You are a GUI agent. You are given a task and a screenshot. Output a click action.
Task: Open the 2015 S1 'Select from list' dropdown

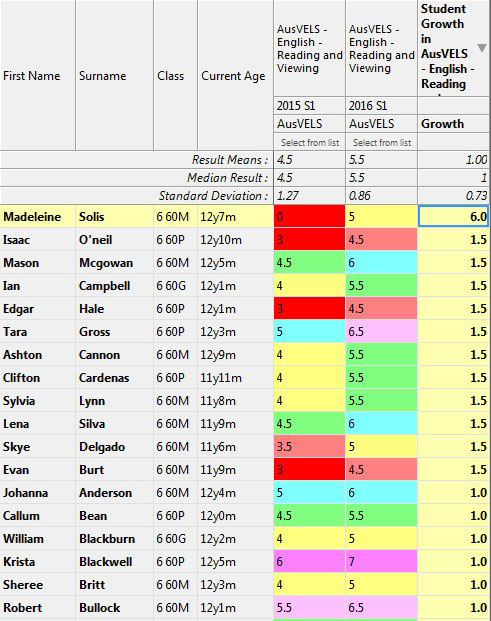(310, 142)
